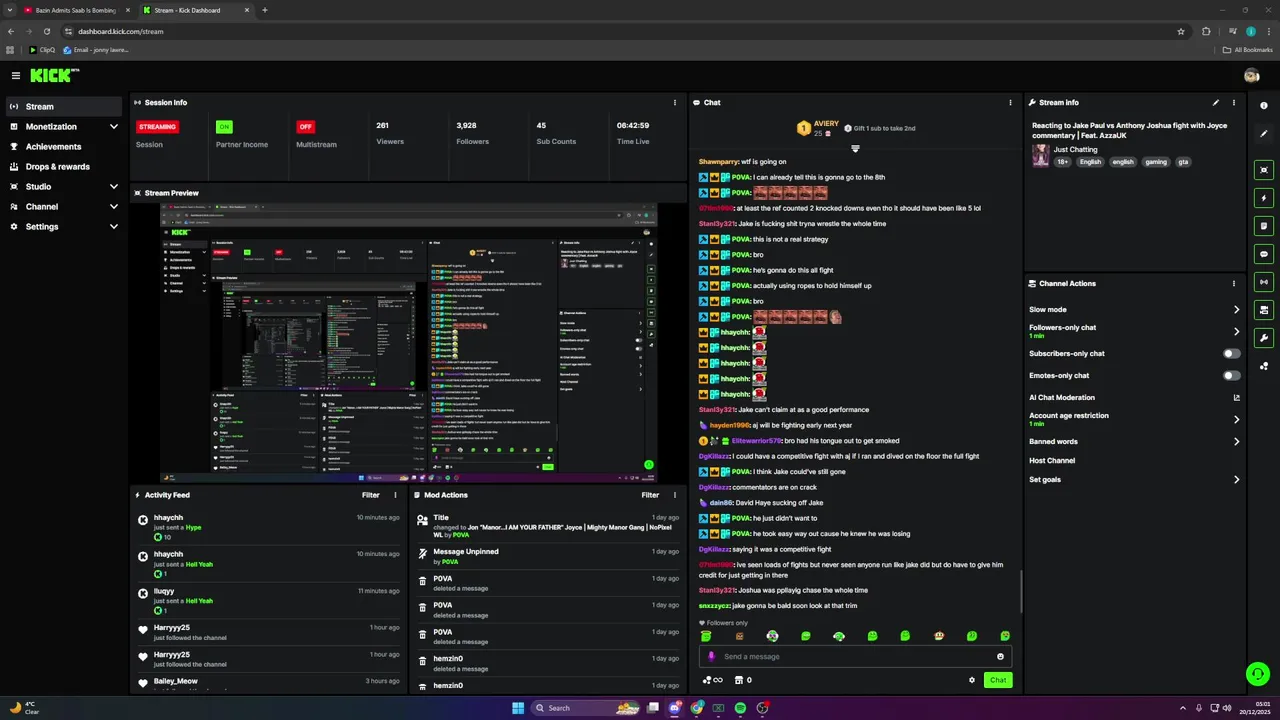This screenshot has height=720, width=1280.
Task: Open the green support headset button
Action: 1258,674
